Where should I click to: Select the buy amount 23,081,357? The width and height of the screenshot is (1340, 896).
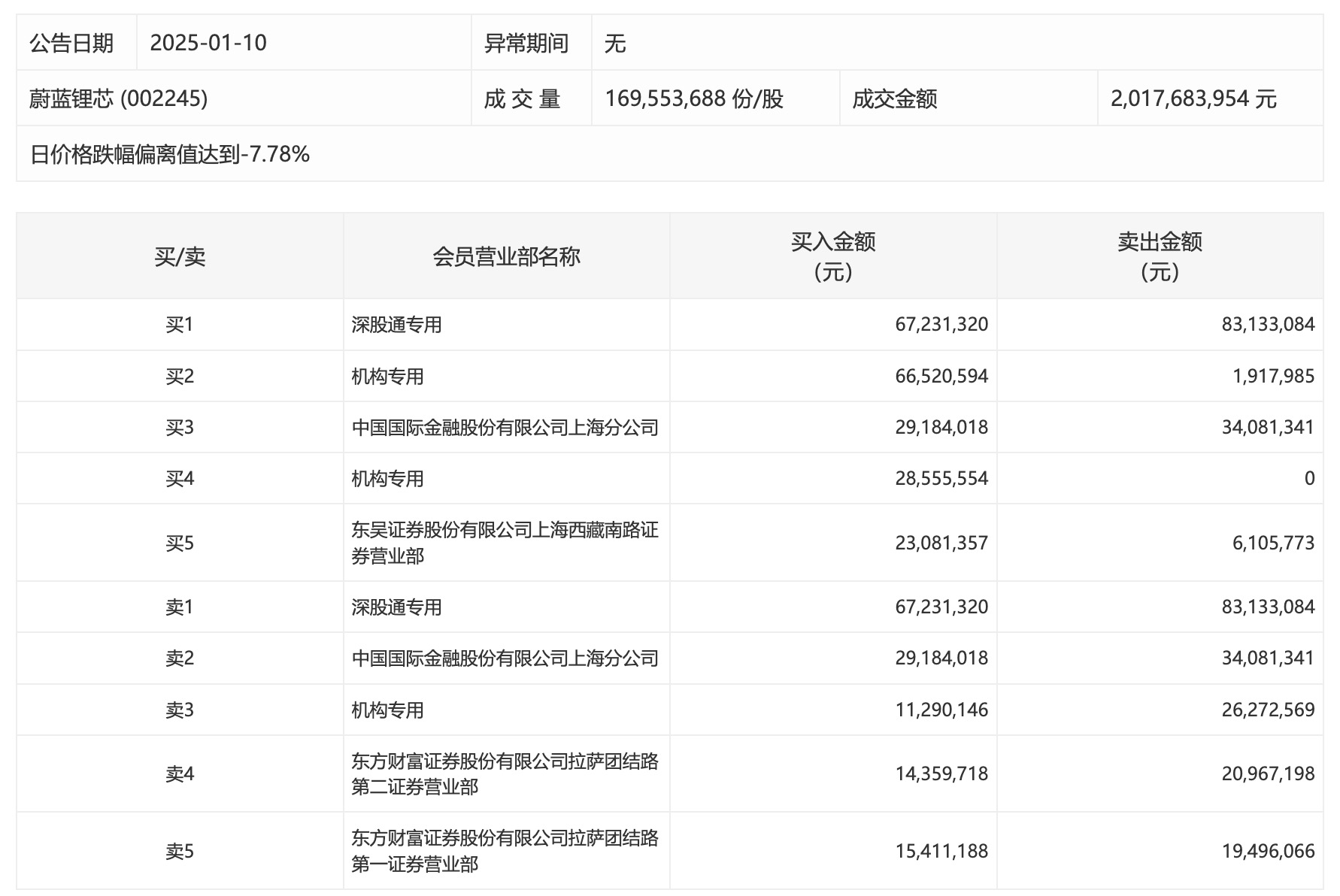941,543
